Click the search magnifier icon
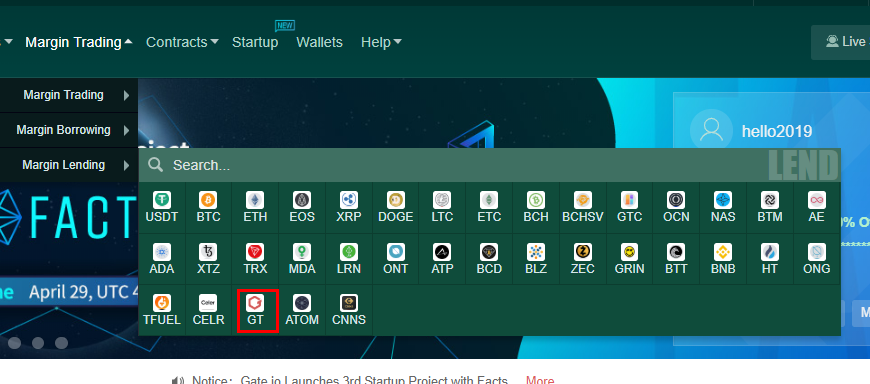Image resolution: width=870 pixels, height=384 pixels. (x=156, y=164)
